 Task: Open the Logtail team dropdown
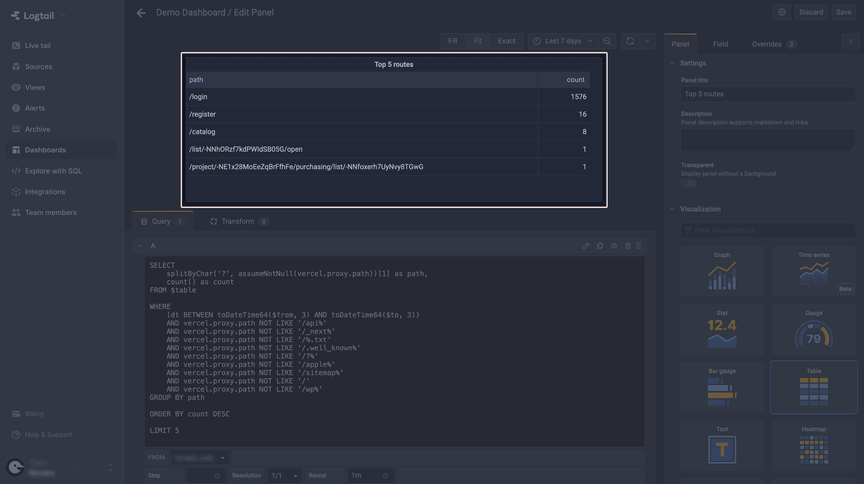coord(39,15)
